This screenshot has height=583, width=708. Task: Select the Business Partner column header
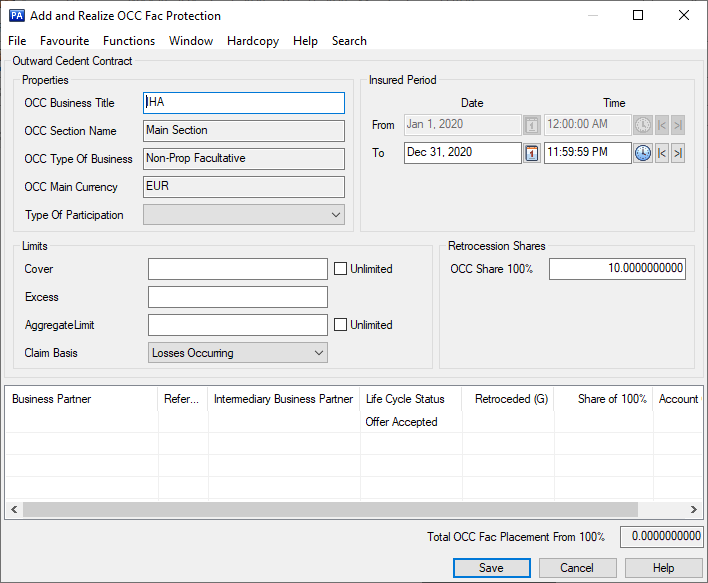pos(52,399)
